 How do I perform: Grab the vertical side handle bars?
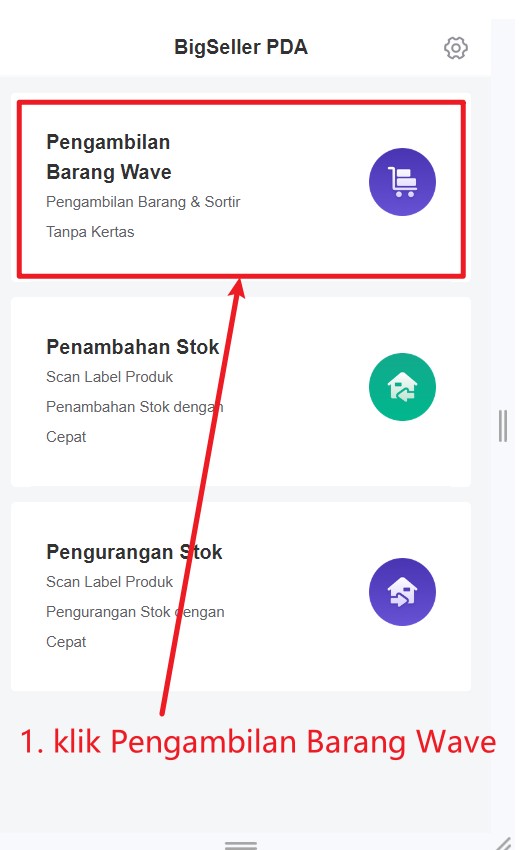pyautogui.click(x=503, y=426)
